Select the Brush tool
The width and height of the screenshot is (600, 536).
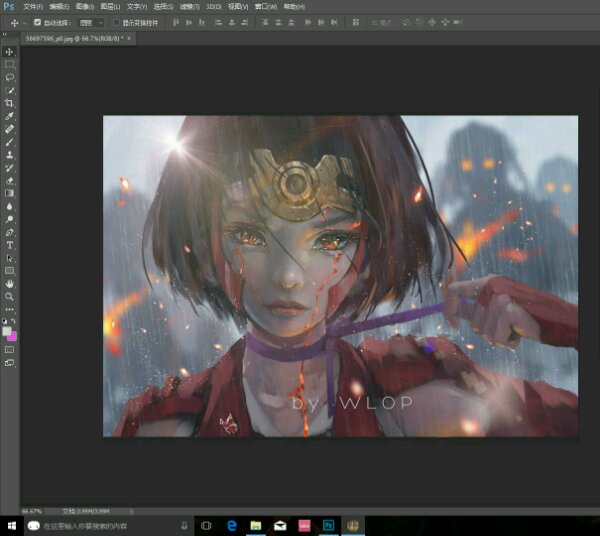9,142
